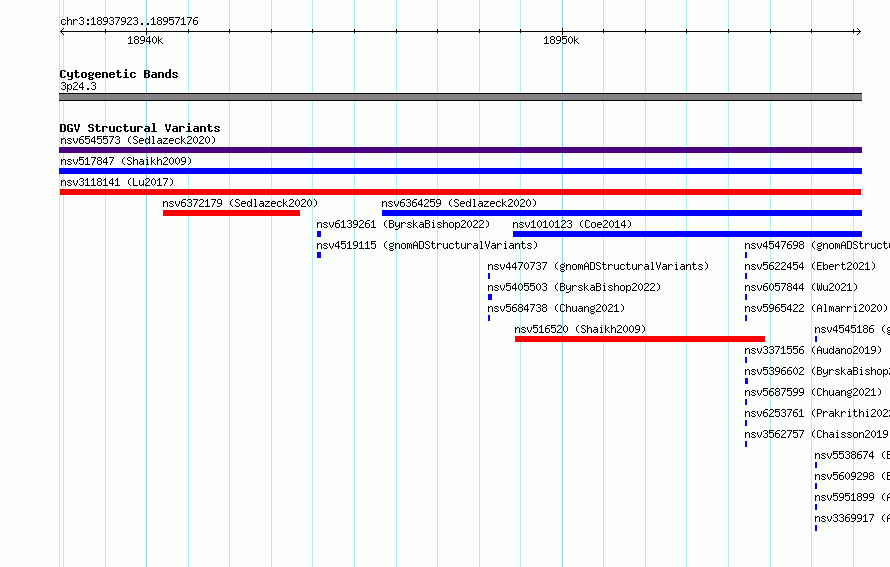Screen dimensions: 890x567
Task: Open label nsv5965422 (Almarri2020)
Action: pos(816,308)
